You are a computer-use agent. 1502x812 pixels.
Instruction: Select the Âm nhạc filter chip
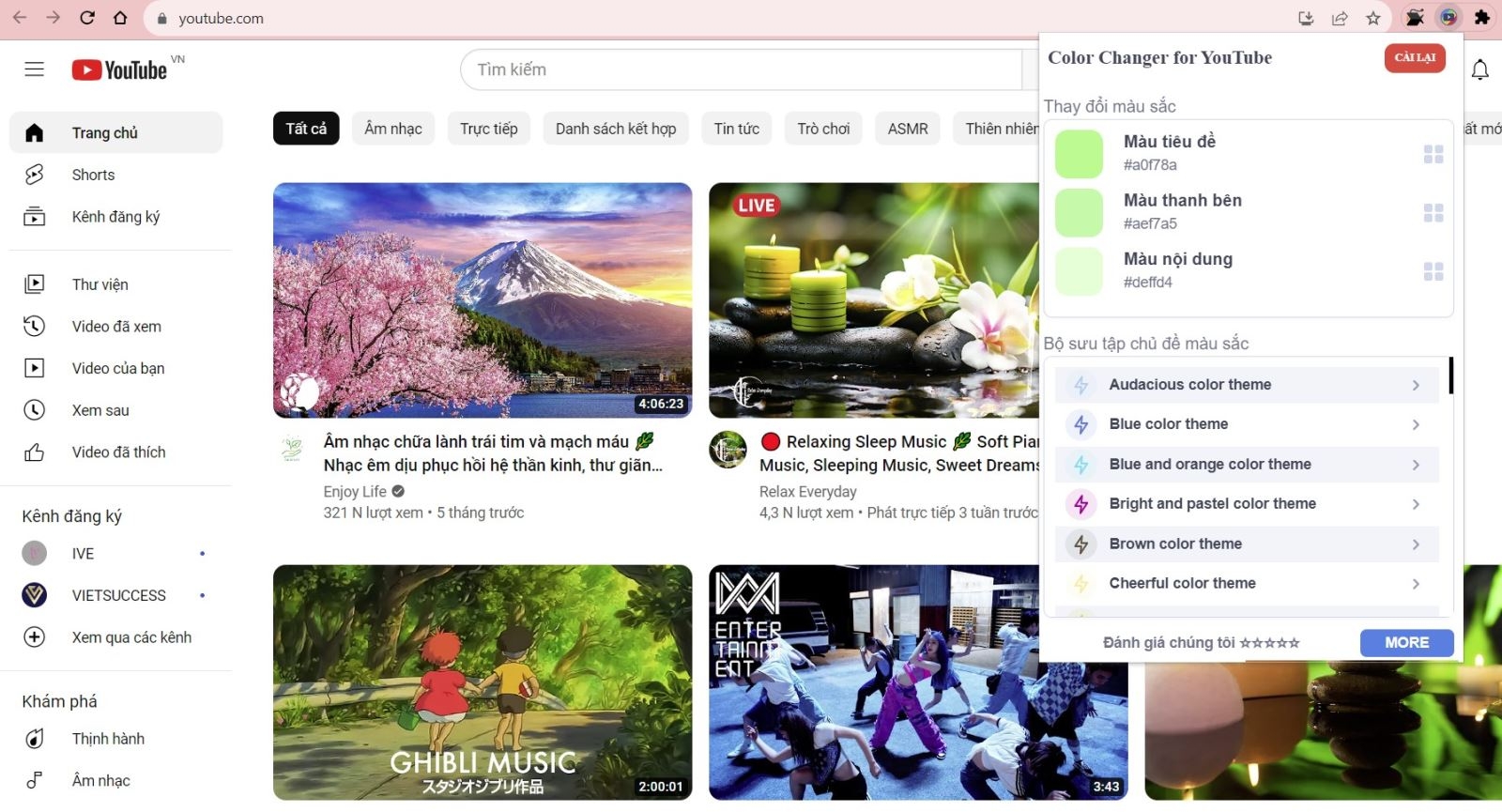click(x=393, y=129)
